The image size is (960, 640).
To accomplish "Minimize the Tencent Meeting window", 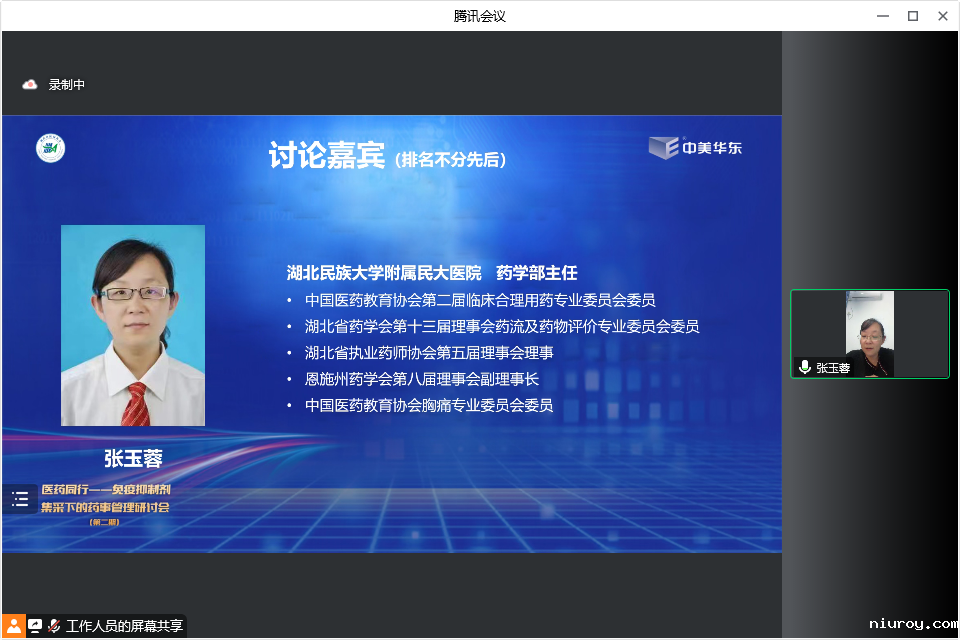I will [x=883, y=16].
